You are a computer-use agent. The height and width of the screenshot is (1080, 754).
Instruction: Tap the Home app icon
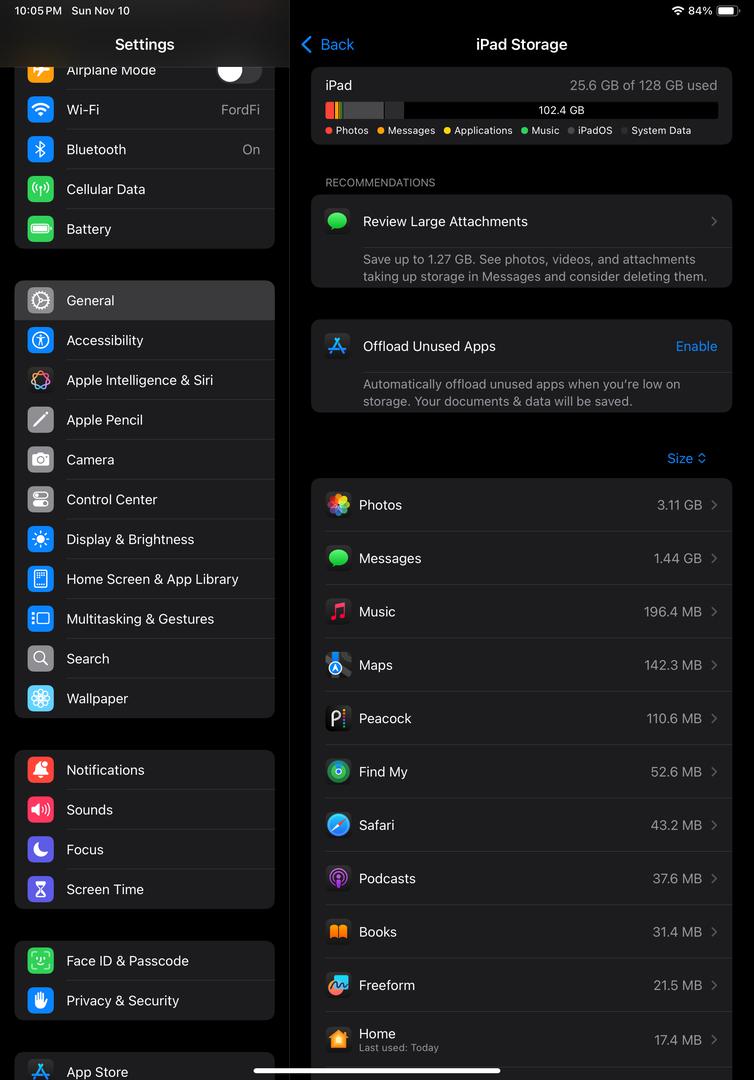[x=338, y=1039]
